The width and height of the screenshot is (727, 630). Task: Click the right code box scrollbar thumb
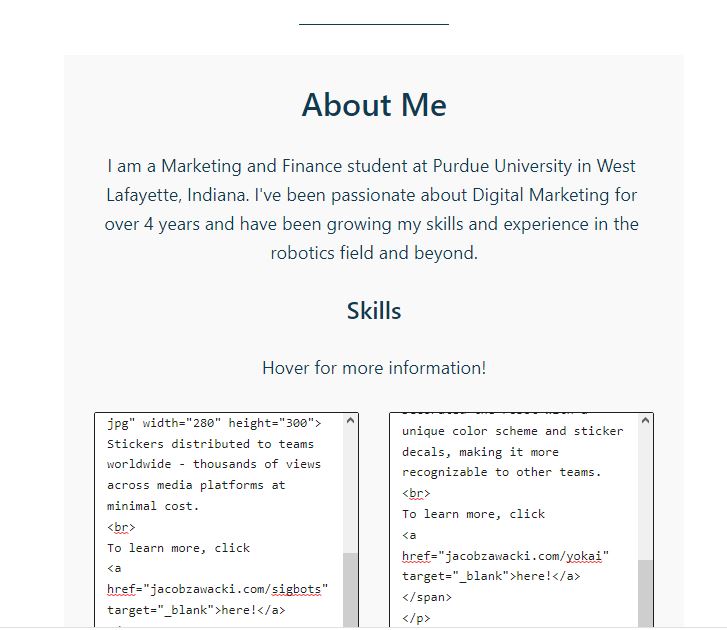coord(645,593)
